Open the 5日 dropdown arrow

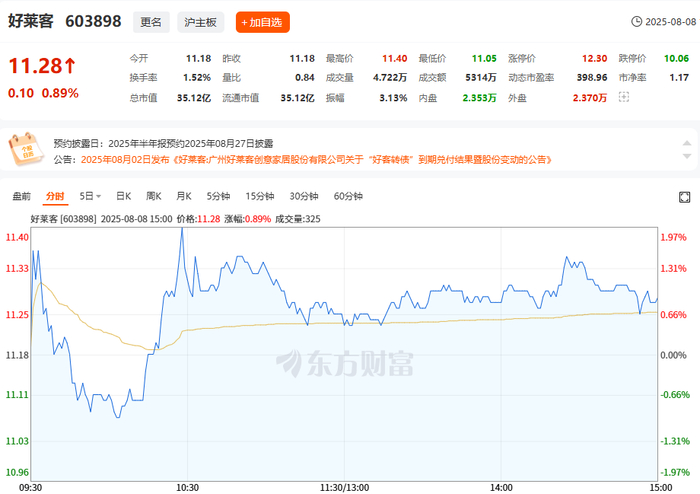click(98, 196)
